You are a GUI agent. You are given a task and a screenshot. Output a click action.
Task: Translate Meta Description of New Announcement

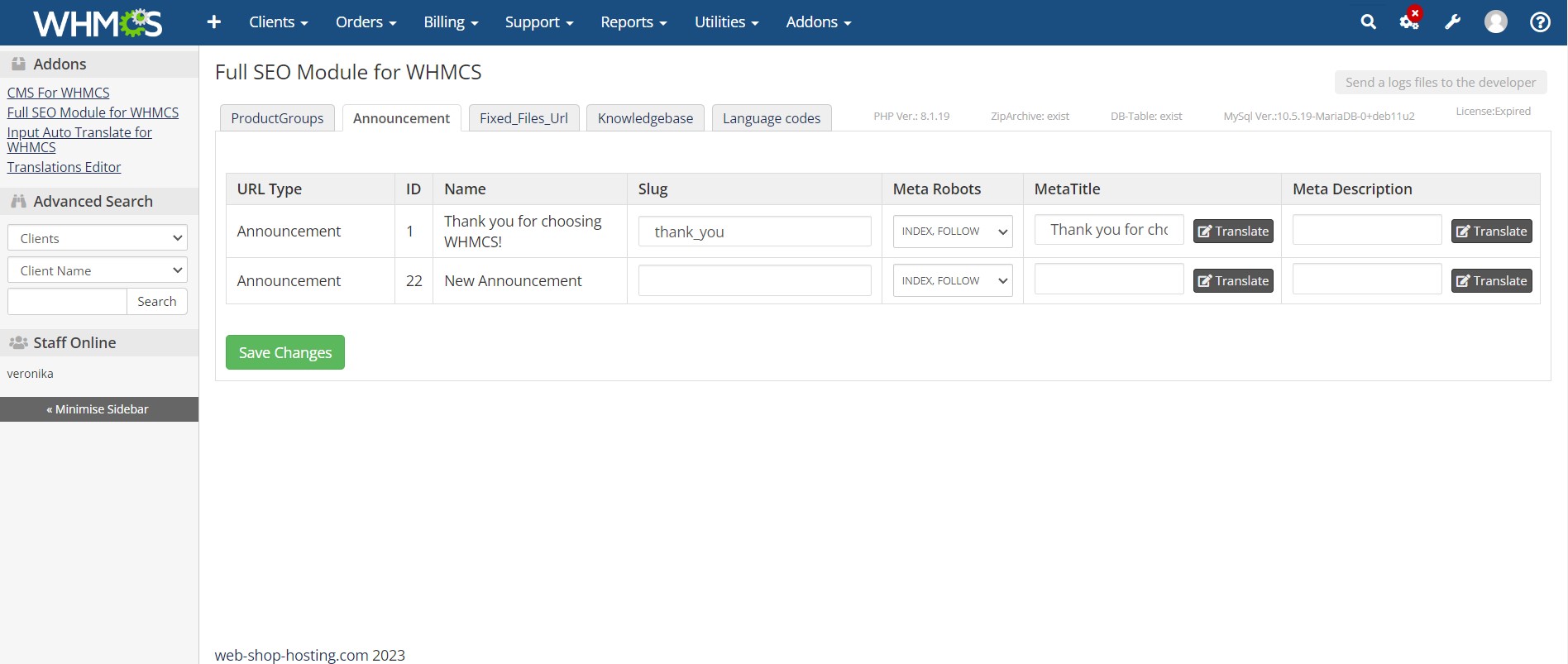(x=1491, y=281)
